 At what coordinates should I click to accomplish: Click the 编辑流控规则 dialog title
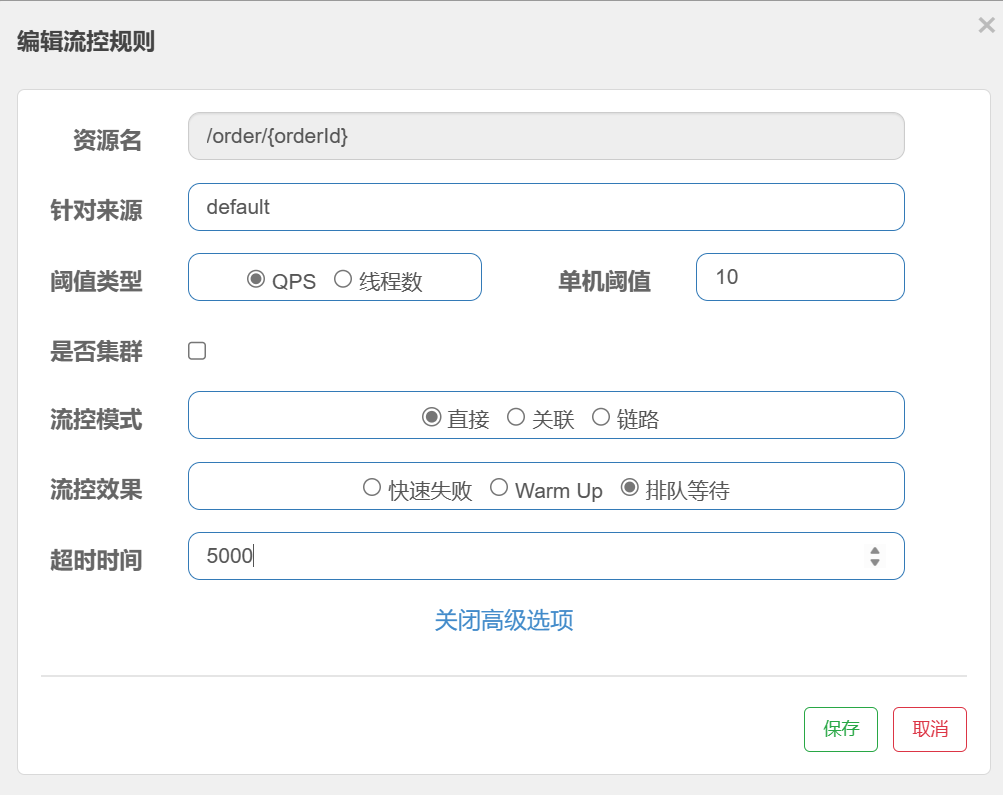point(86,42)
